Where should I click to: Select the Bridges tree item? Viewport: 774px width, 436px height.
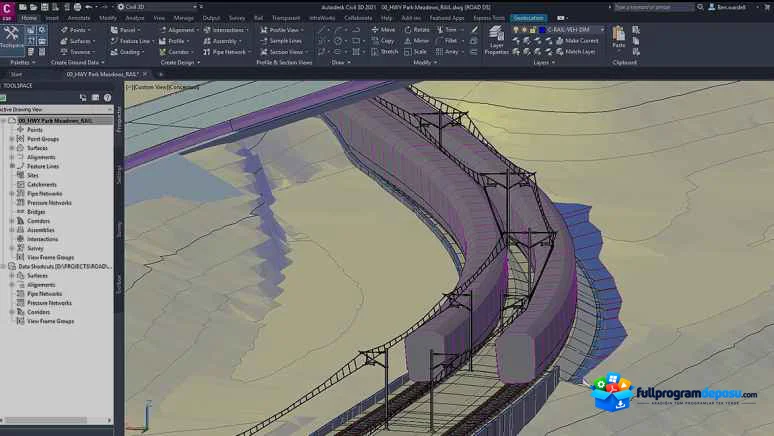(x=36, y=212)
